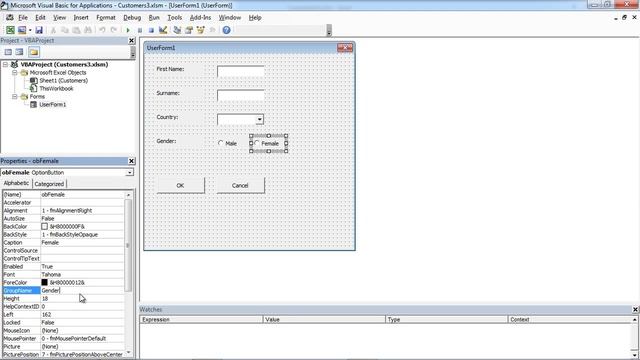
Task: Open the Help menu
Action: tap(255, 18)
